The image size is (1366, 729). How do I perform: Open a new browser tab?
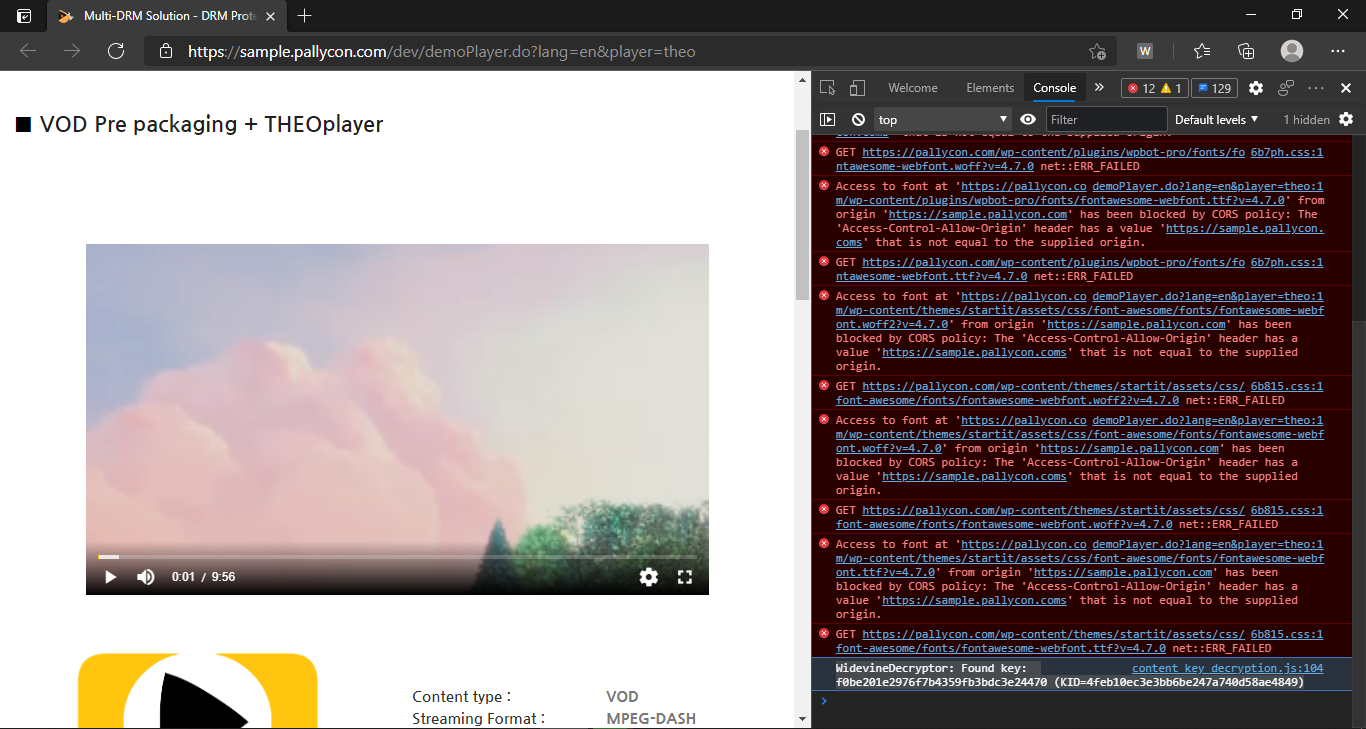(305, 16)
